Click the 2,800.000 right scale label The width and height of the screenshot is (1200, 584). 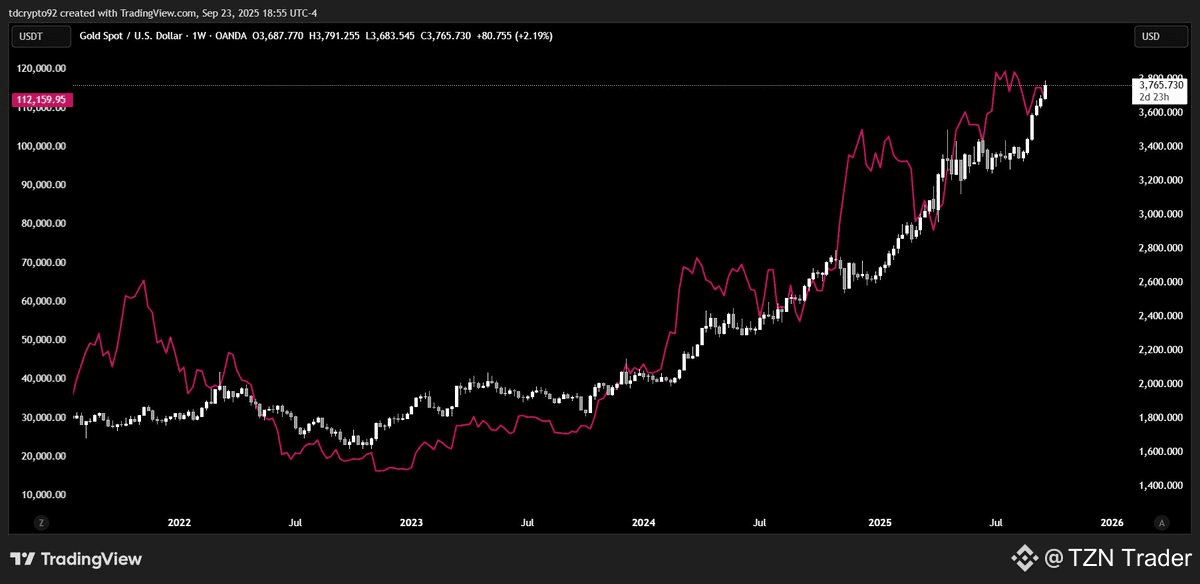(1161, 249)
